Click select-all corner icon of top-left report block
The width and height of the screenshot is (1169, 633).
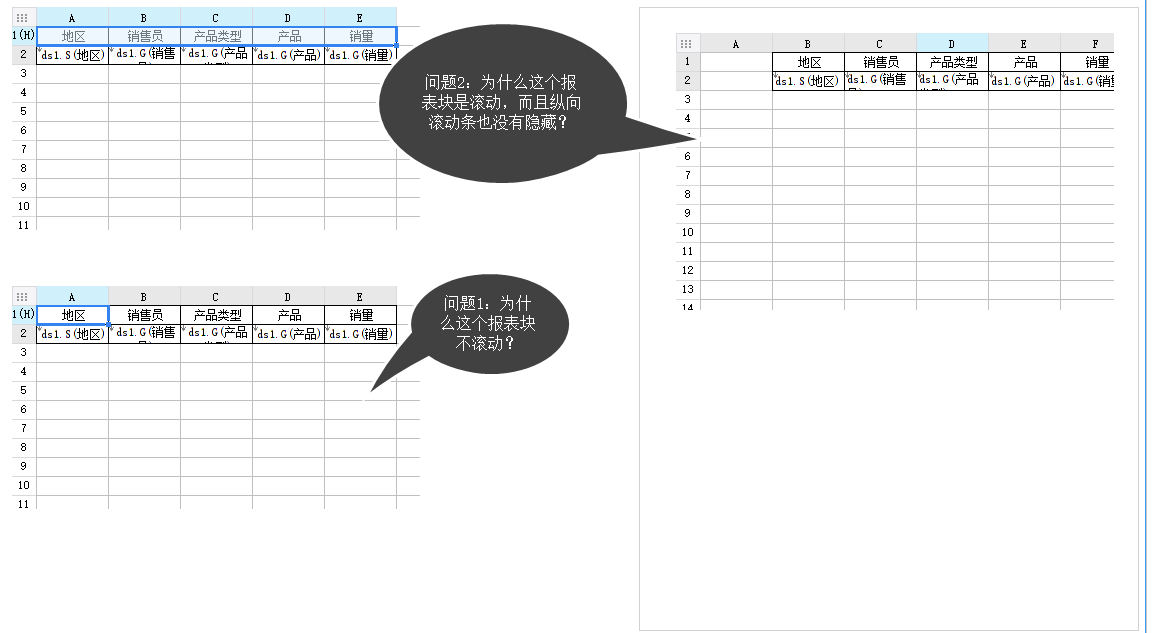[22, 18]
